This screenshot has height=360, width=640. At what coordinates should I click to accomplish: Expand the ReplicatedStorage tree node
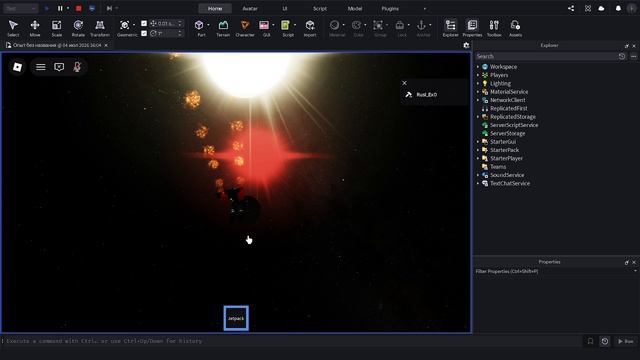478,117
